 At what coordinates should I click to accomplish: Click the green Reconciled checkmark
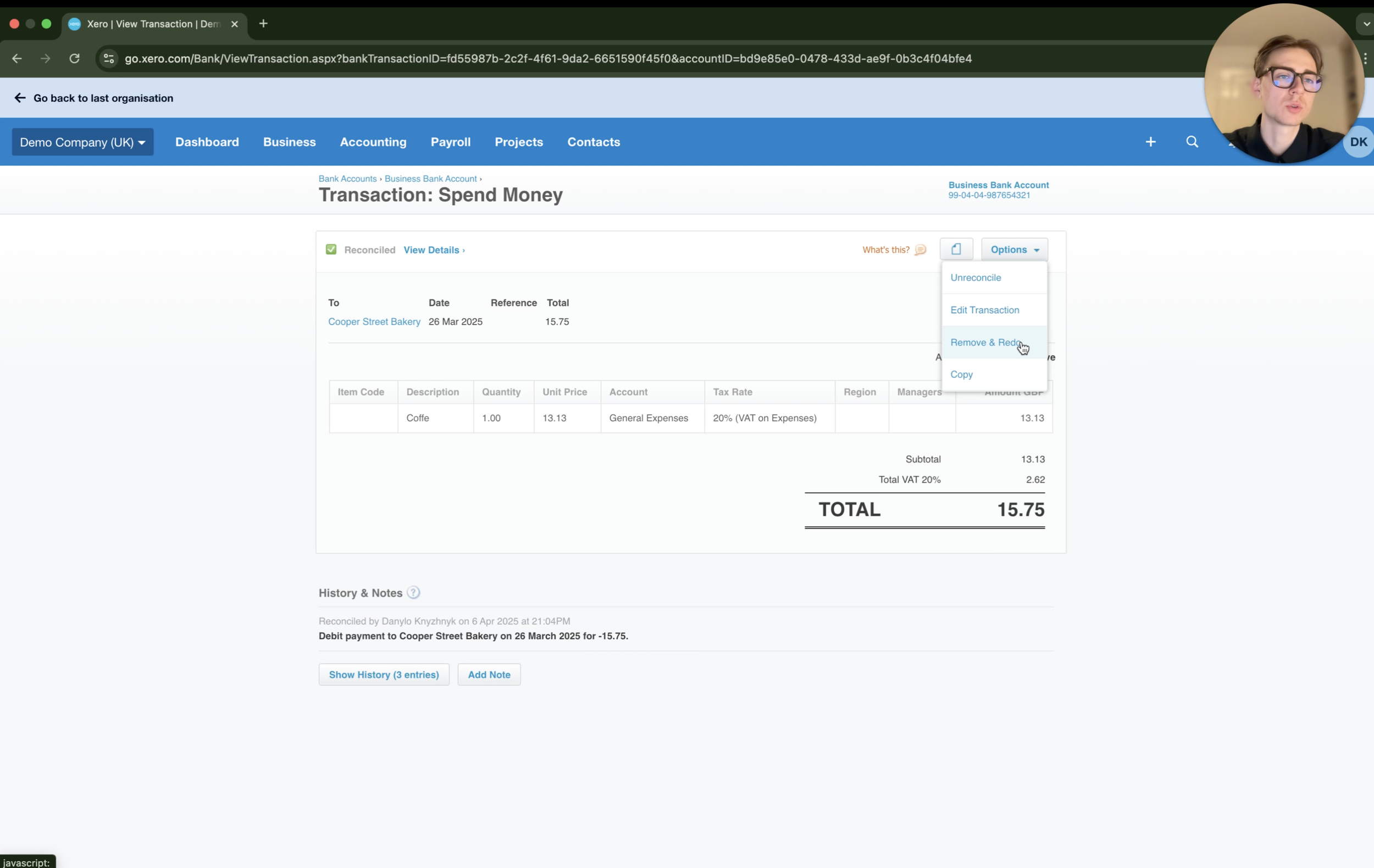pyautogui.click(x=331, y=250)
